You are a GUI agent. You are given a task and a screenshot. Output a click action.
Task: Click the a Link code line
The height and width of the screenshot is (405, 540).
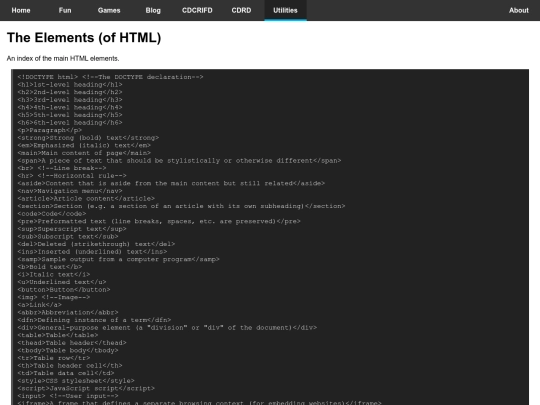point(40,304)
